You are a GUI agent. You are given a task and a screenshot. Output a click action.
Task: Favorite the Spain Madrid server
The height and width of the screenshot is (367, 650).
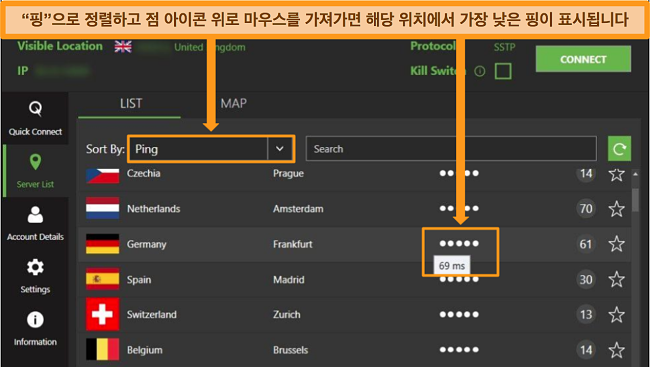(x=616, y=279)
